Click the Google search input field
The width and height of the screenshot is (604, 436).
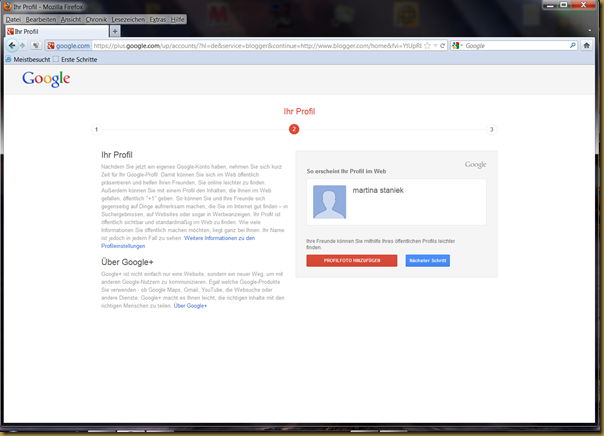point(516,45)
